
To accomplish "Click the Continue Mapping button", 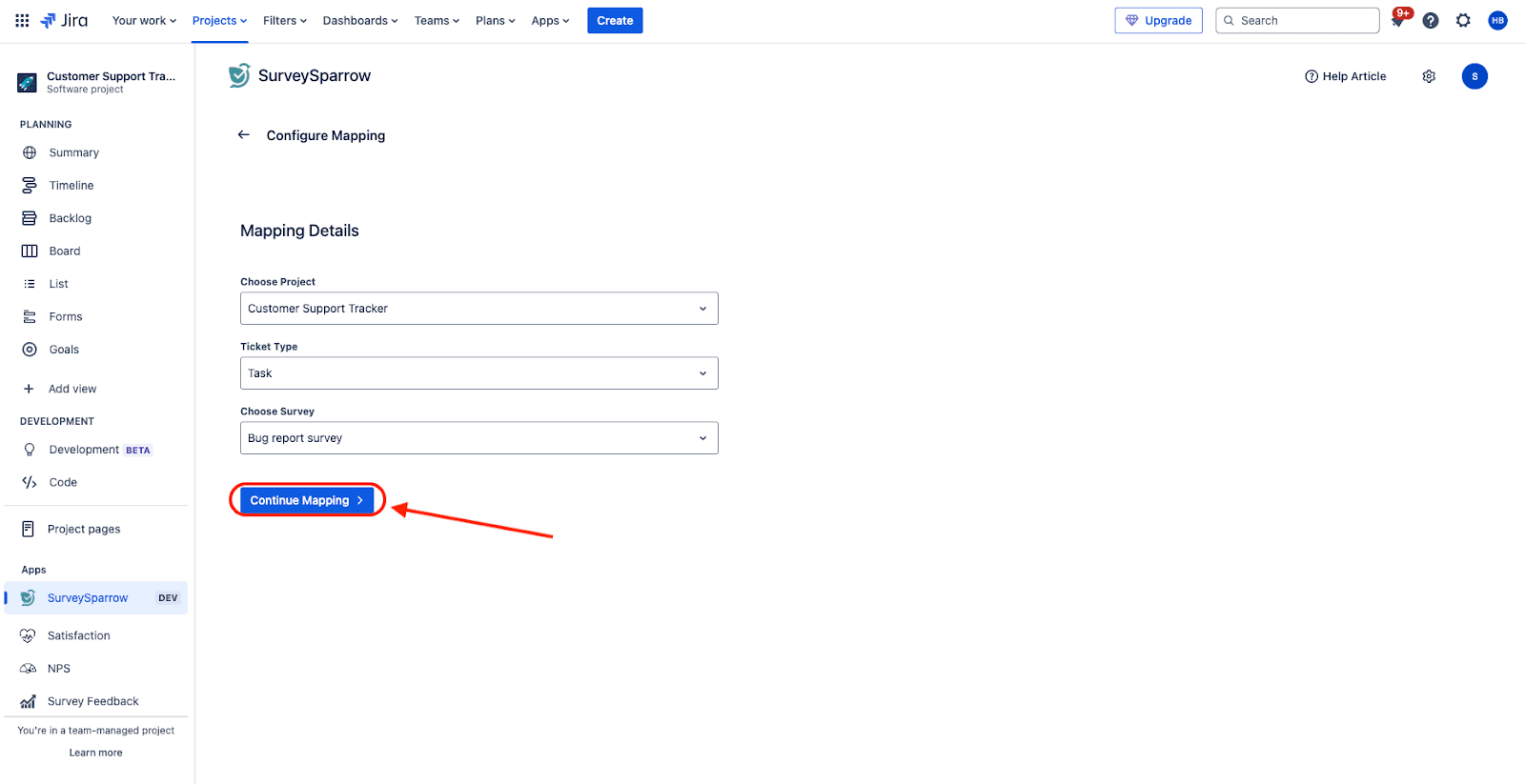I will 306,500.
